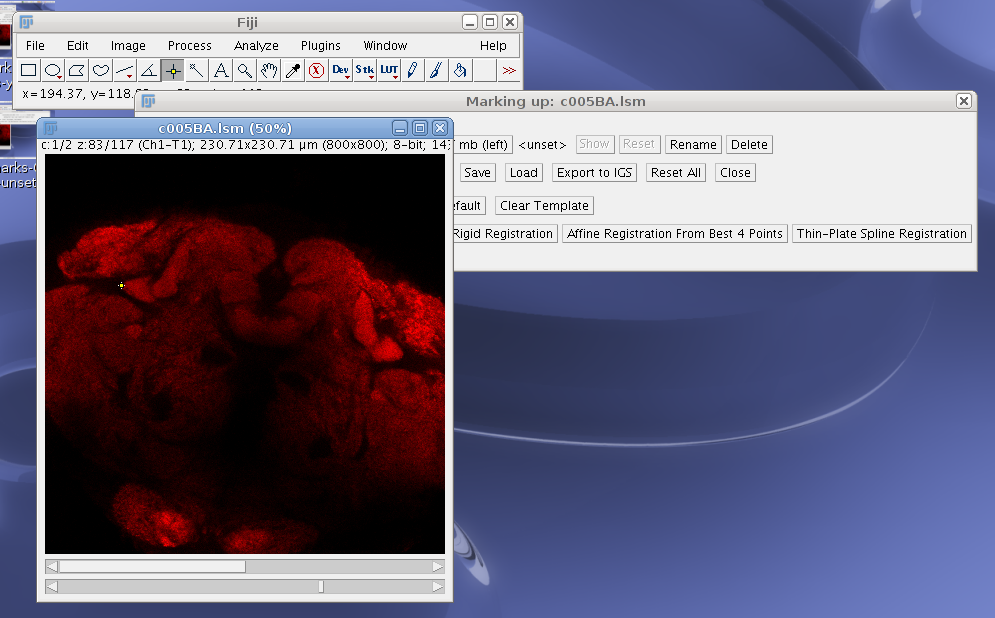This screenshot has height=618, width=995.
Task: Click the Delete button
Action: [x=749, y=145]
